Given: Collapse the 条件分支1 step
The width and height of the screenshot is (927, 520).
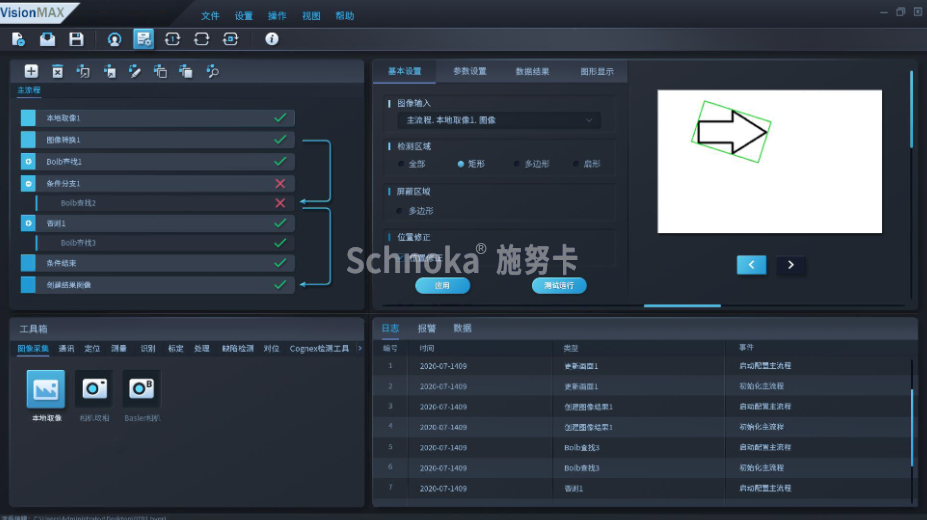Looking at the screenshot, I should (x=28, y=183).
